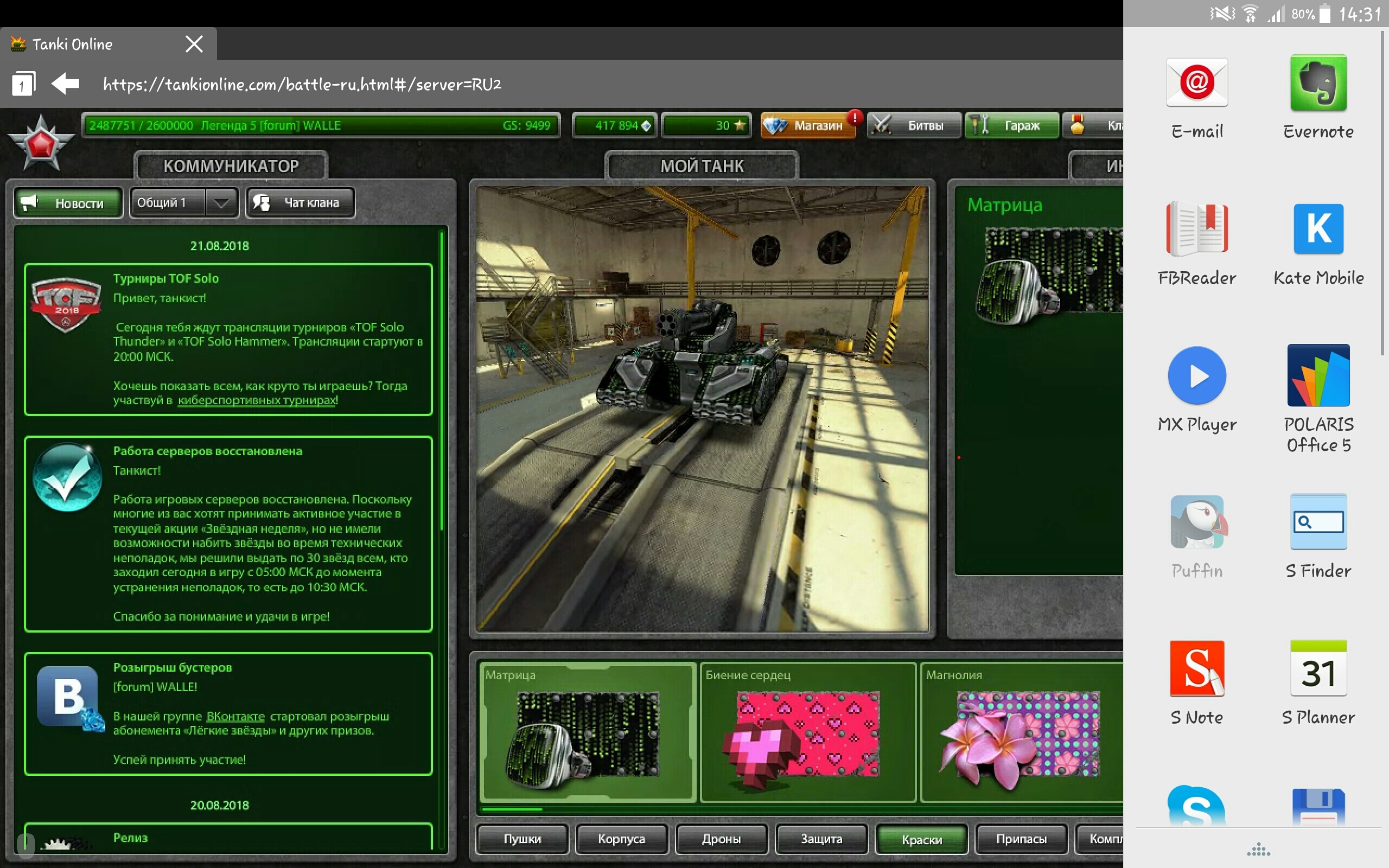1389x868 pixels.
Task: Click the Работа серверов восстановлена heading
Action: pyautogui.click(x=208, y=451)
